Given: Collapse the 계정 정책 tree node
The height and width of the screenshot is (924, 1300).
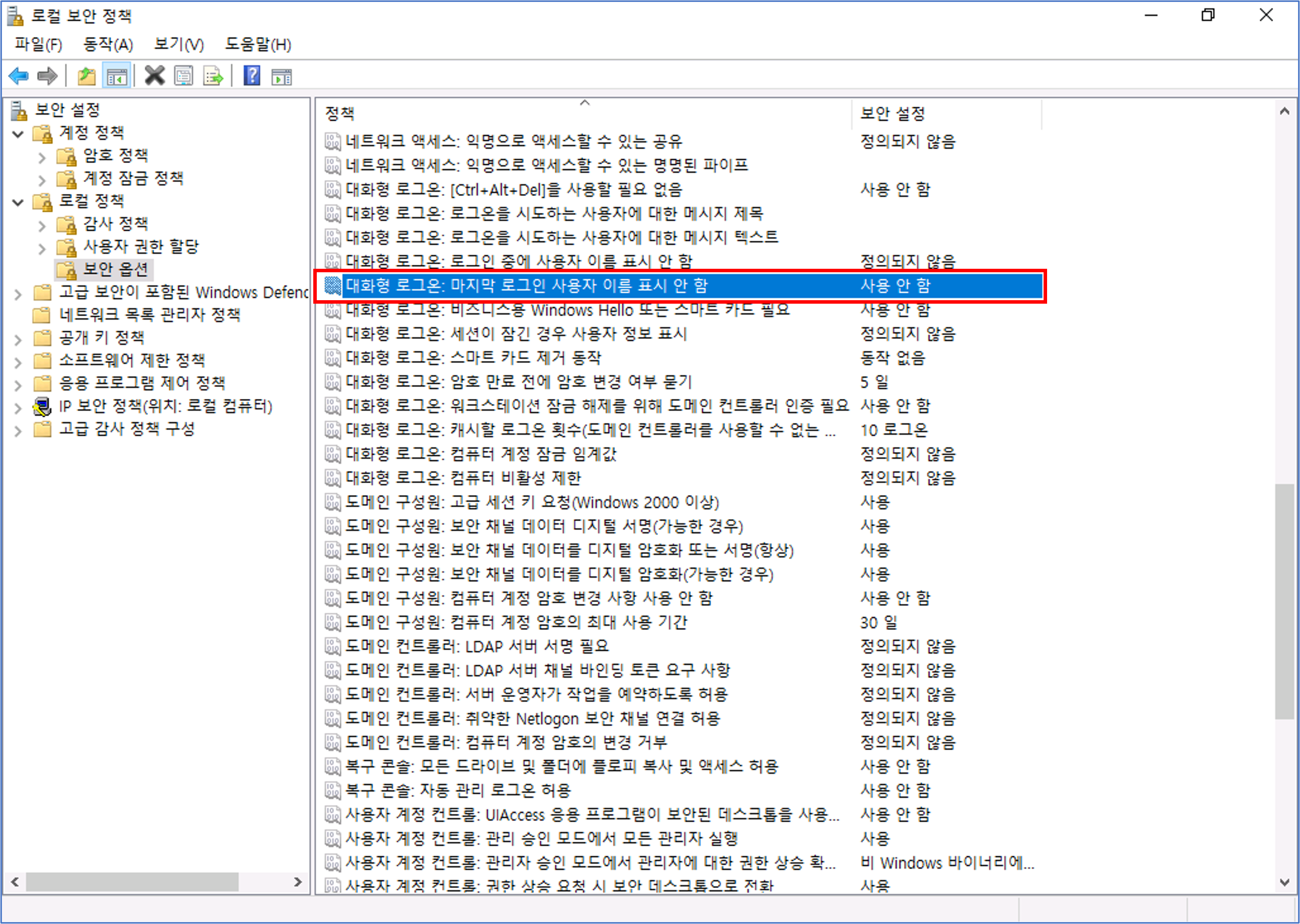Looking at the screenshot, I should [18, 134].
